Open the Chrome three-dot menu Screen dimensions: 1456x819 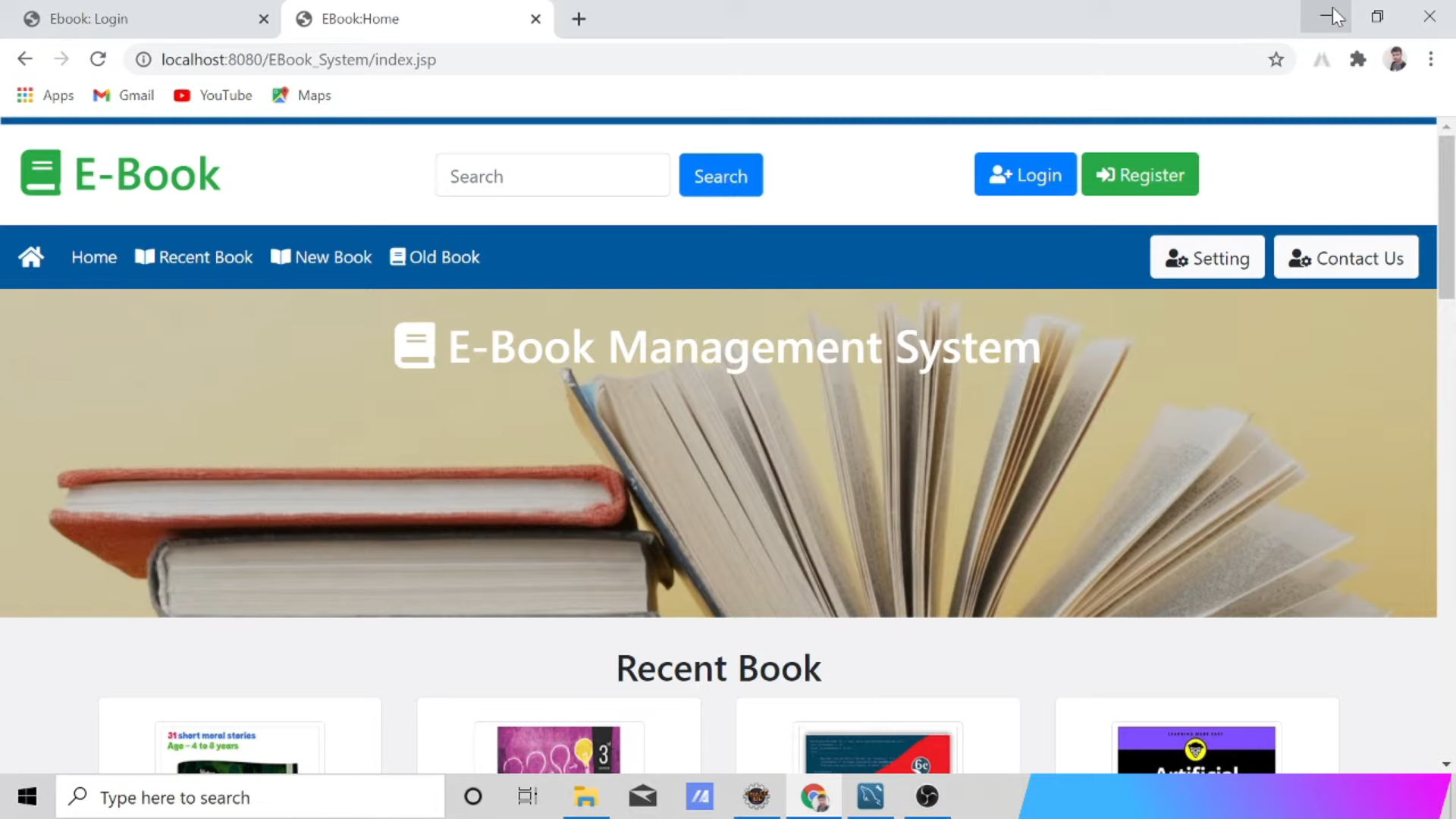pos(1432,59)
